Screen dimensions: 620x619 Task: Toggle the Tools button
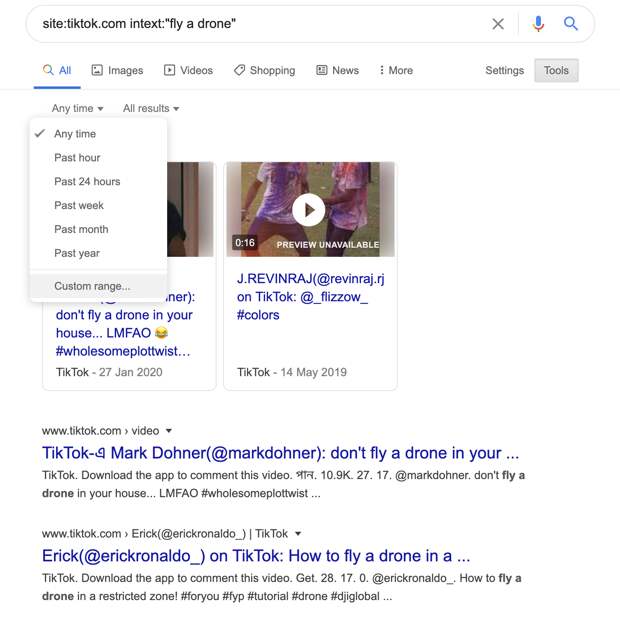click(x=556, y=70)
